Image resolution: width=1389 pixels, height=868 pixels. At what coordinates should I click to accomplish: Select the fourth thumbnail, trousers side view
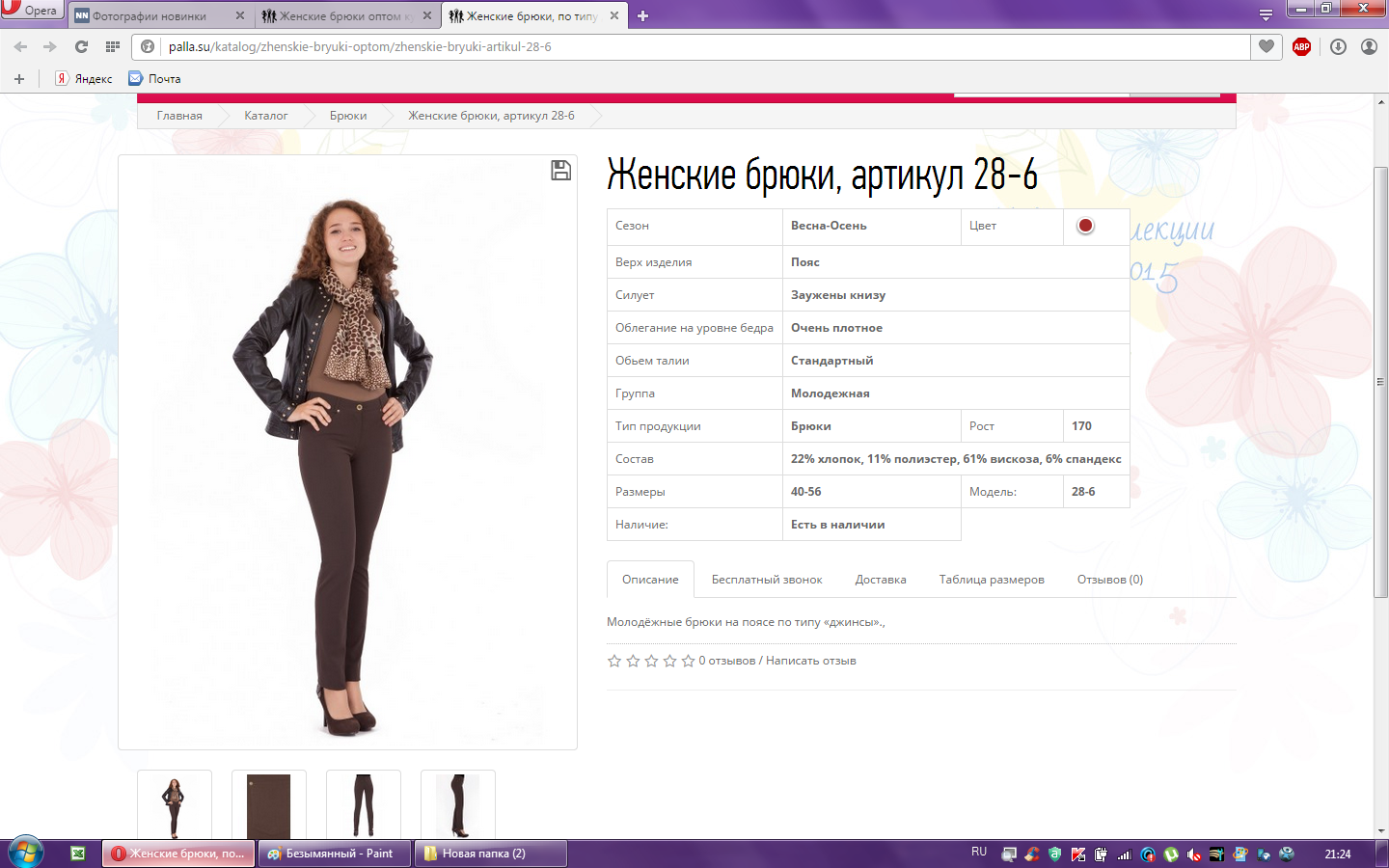tap(458, 805)
